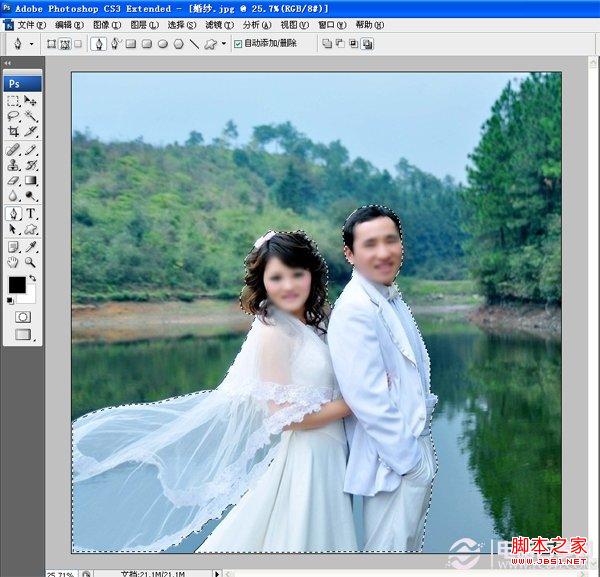Set Exclude overlapping path areas option

tap(367, 44)
